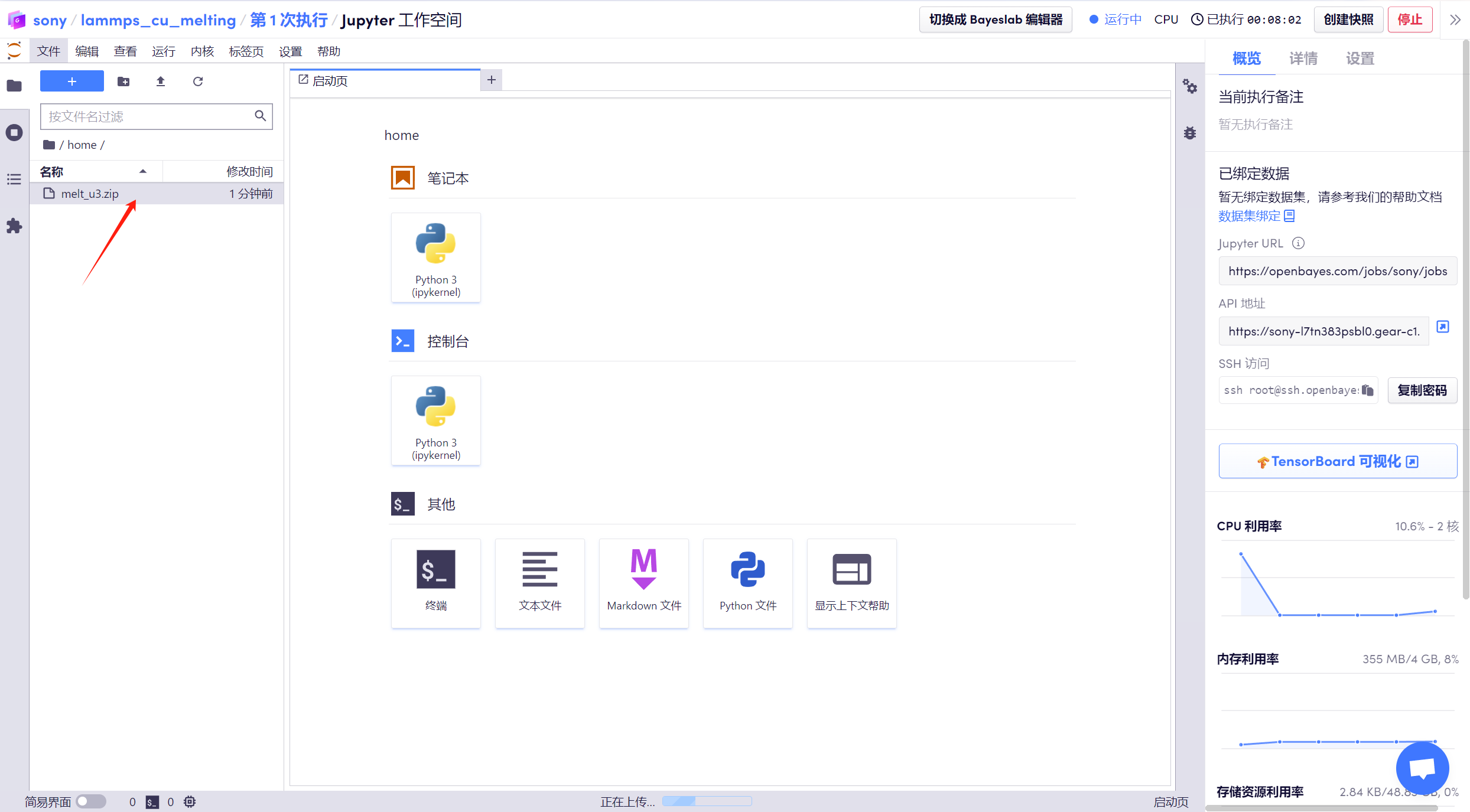Open the property inspector gears icon
1470x812 pixels.
[x=1189, y=87]
